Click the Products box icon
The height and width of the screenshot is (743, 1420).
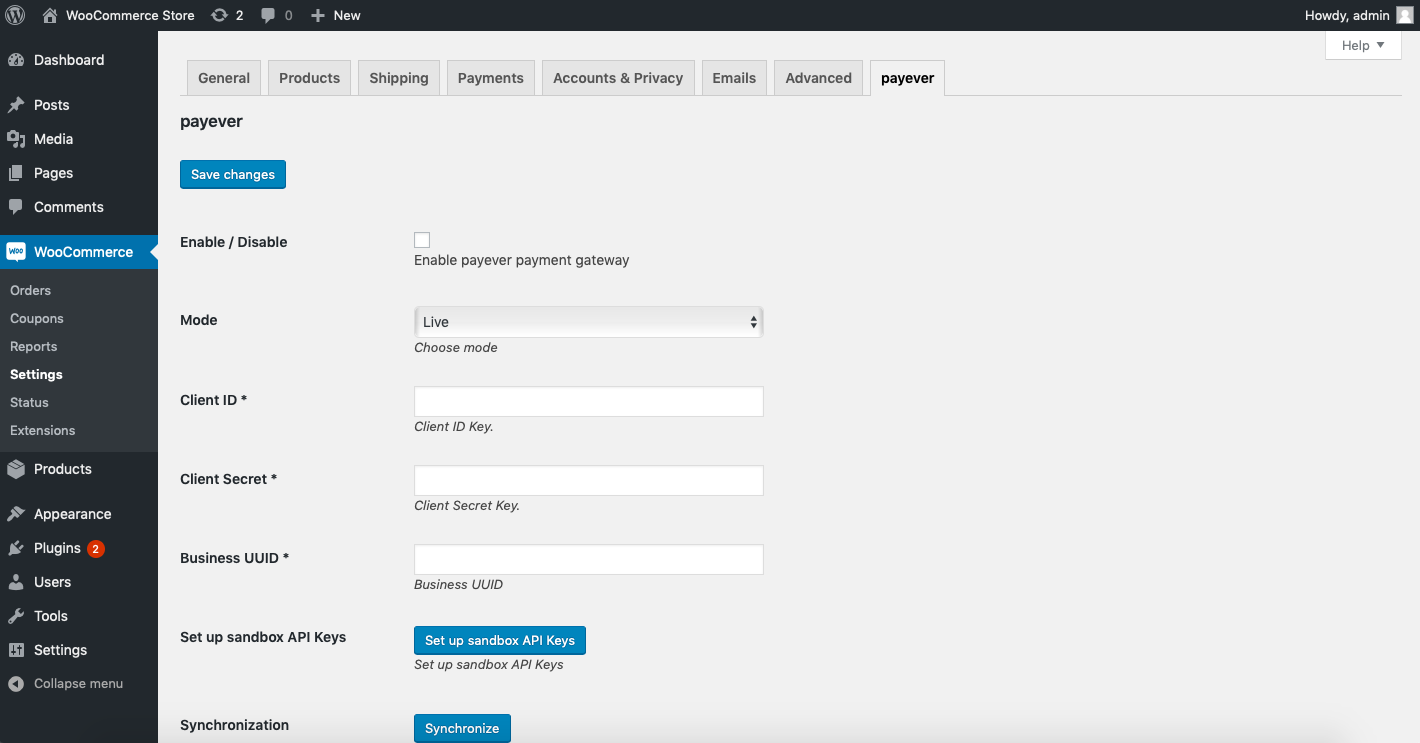[x=16, y=469]
